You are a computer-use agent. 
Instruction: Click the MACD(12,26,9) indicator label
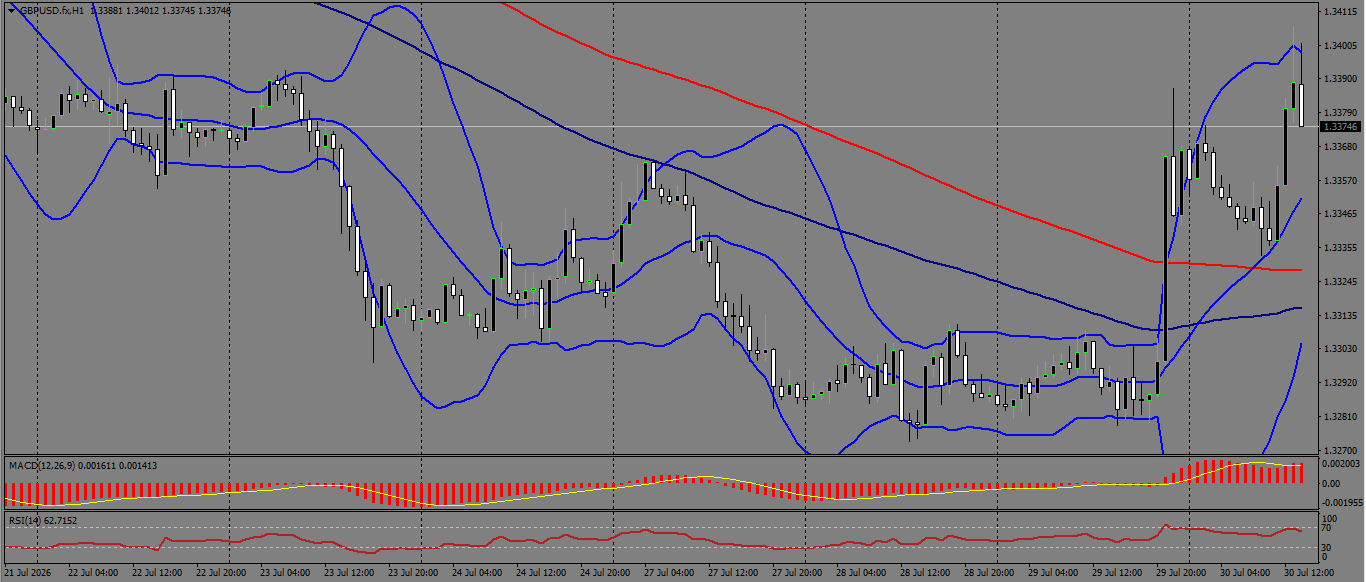[40, 466]
